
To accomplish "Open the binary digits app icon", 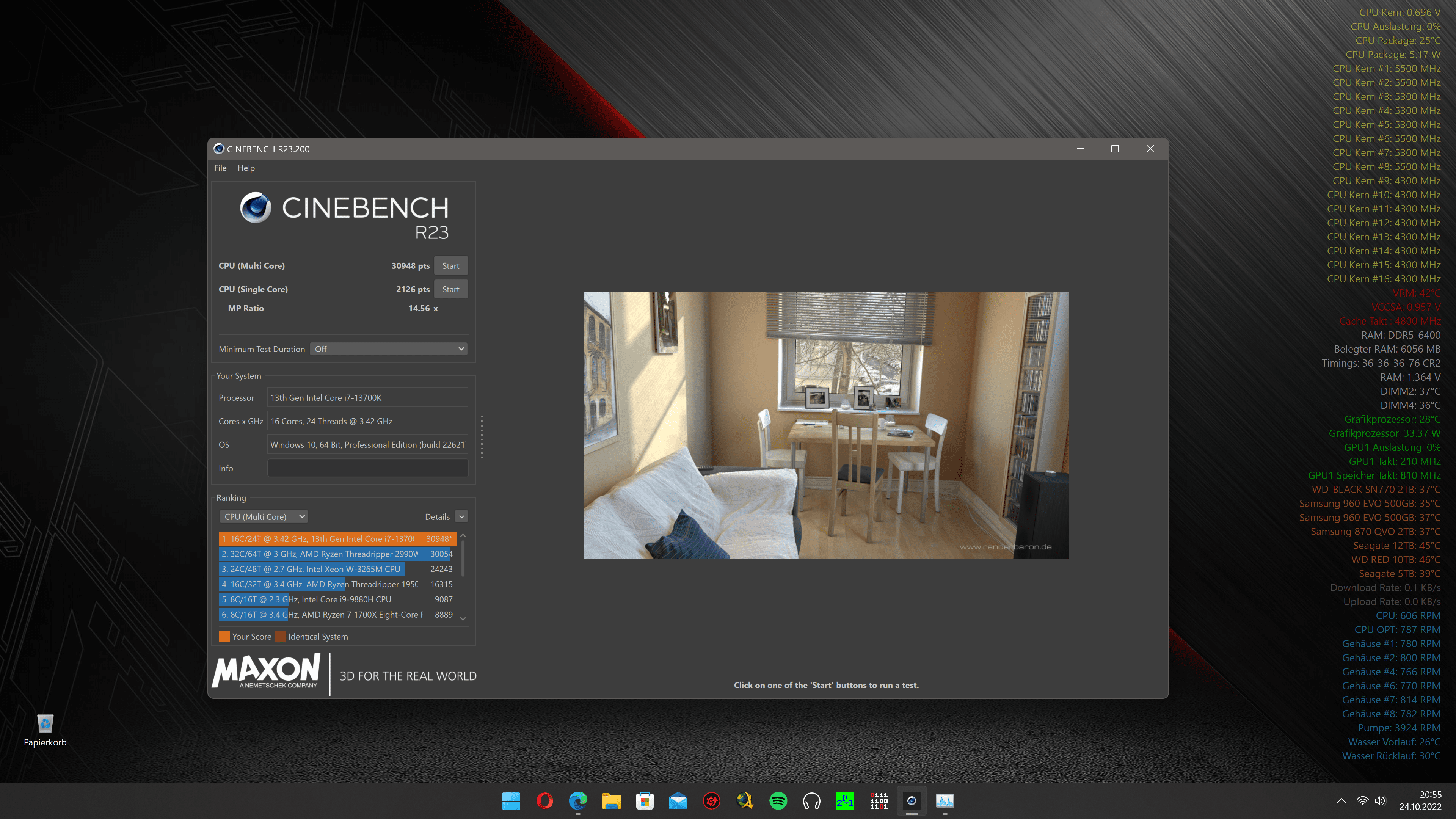I will pos(879,801).
